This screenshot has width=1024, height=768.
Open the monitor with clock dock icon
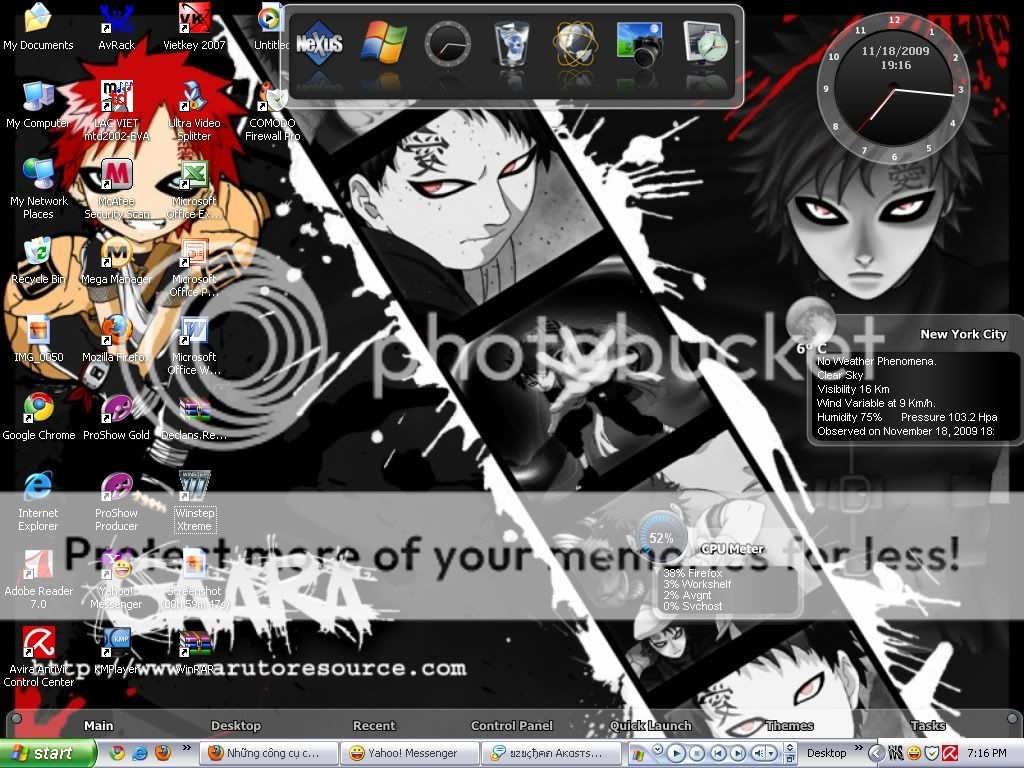[x=705, y=44]
